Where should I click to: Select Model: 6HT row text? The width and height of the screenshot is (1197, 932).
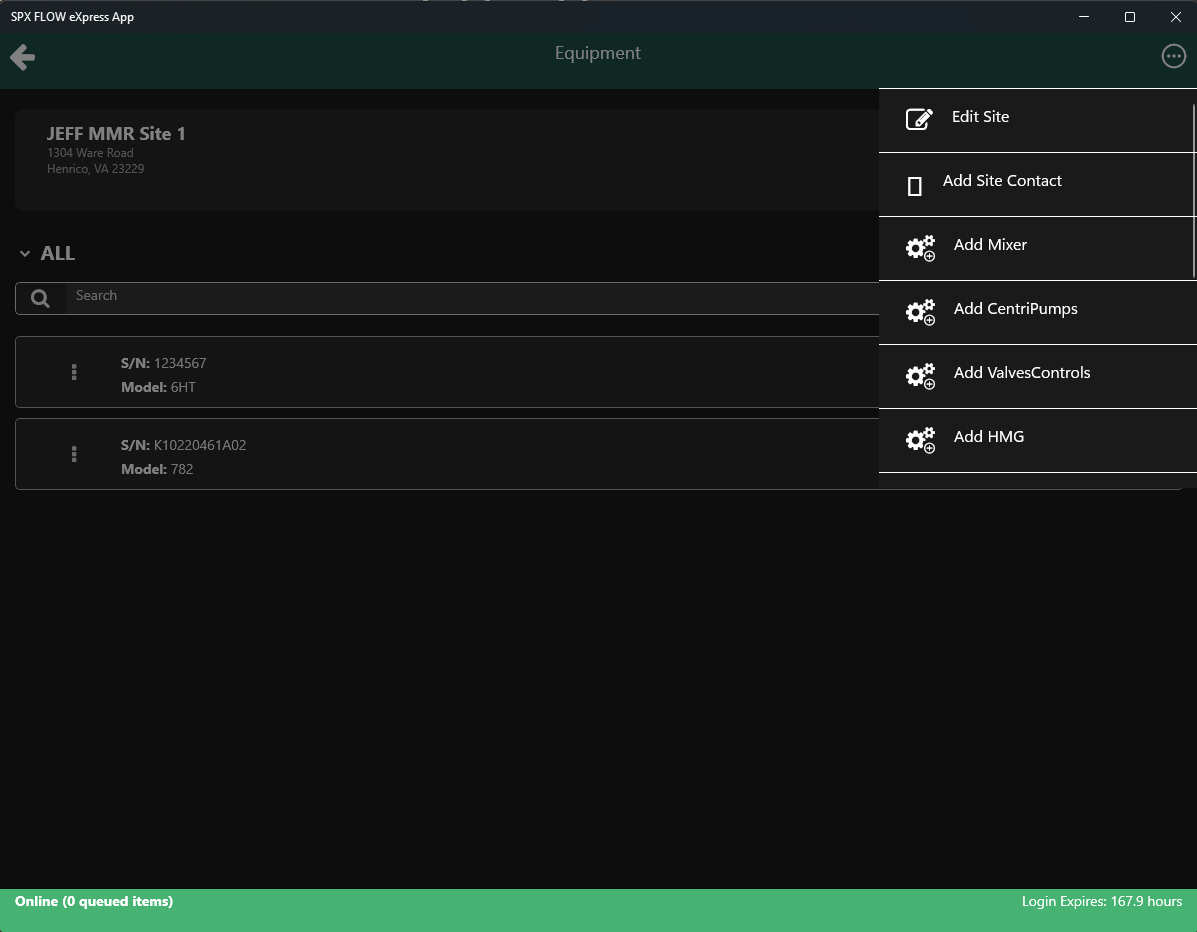click(x=158, y=387)
